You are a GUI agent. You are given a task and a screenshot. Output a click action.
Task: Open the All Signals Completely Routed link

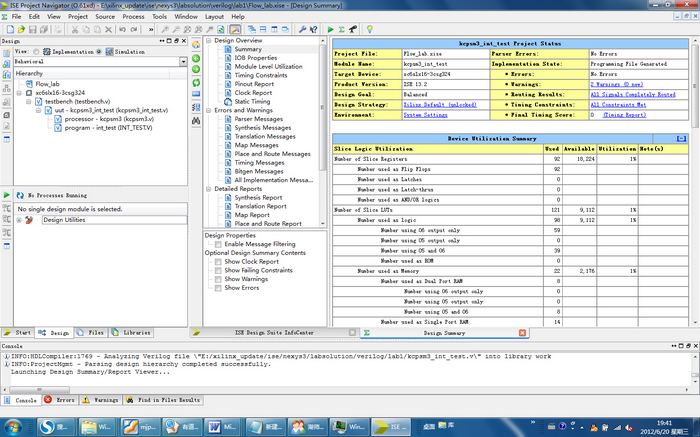click(633, 95)
